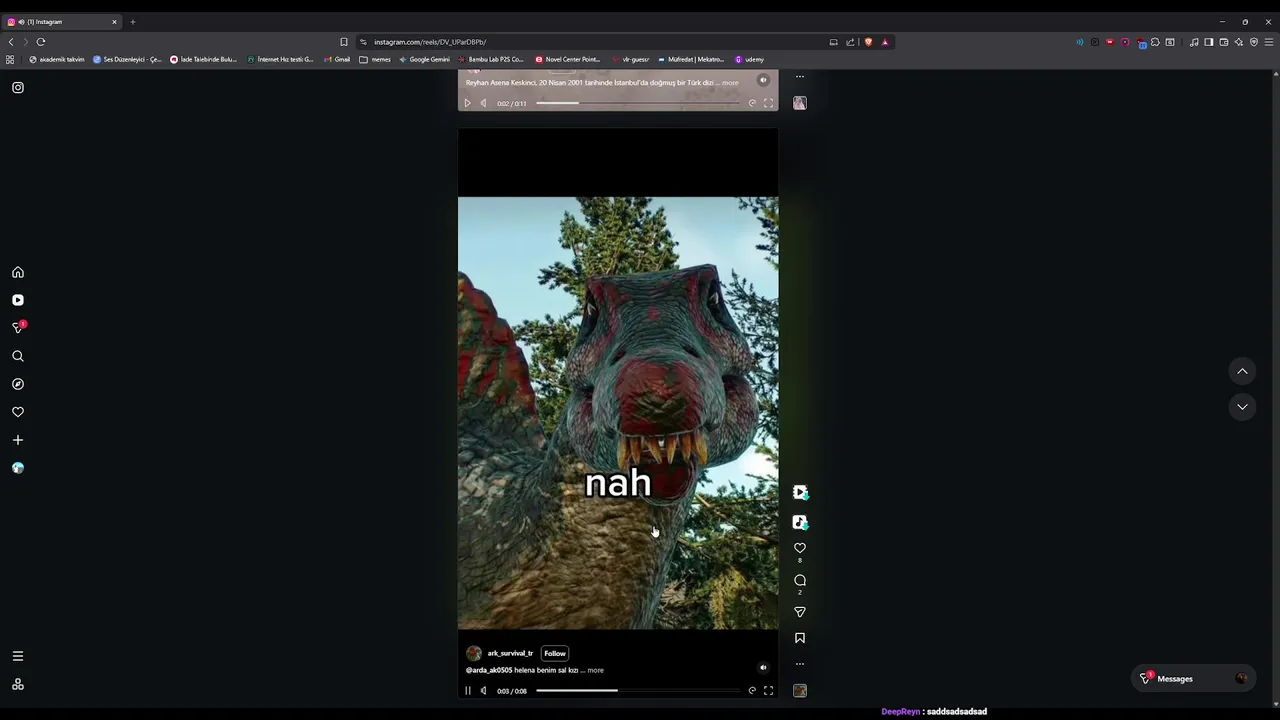Go to the next reel with the down chevron

tap(1242, 407)
